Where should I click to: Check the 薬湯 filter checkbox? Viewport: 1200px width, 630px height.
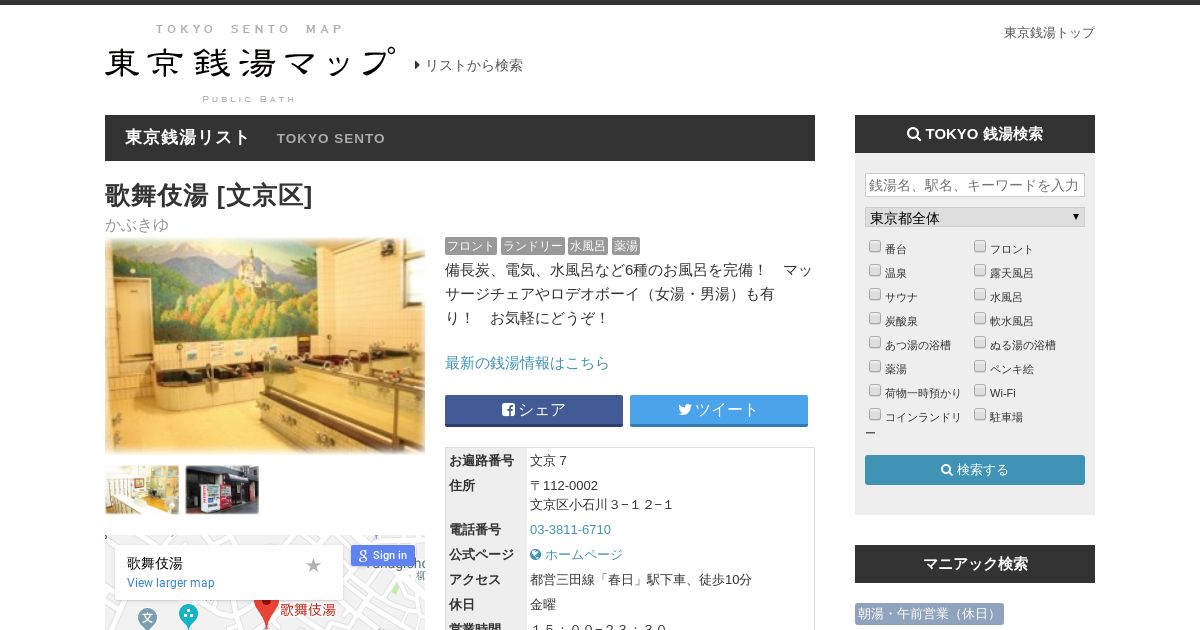[x=875, y=366]
